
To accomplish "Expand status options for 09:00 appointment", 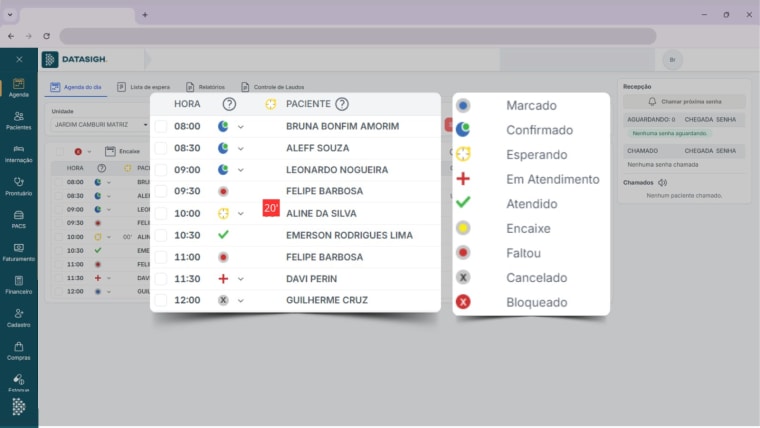I will click(240, 171).
